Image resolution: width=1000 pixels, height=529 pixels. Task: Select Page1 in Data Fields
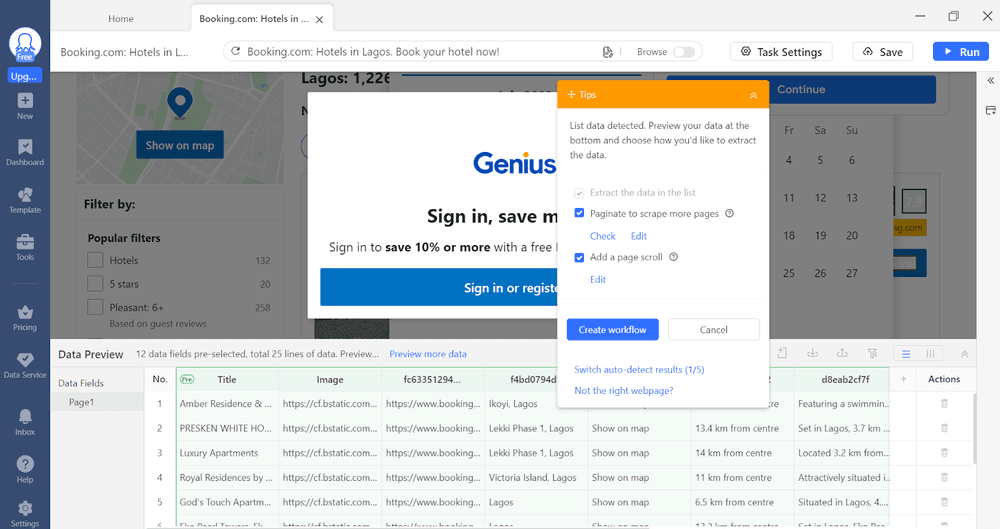tap(98, 402)
